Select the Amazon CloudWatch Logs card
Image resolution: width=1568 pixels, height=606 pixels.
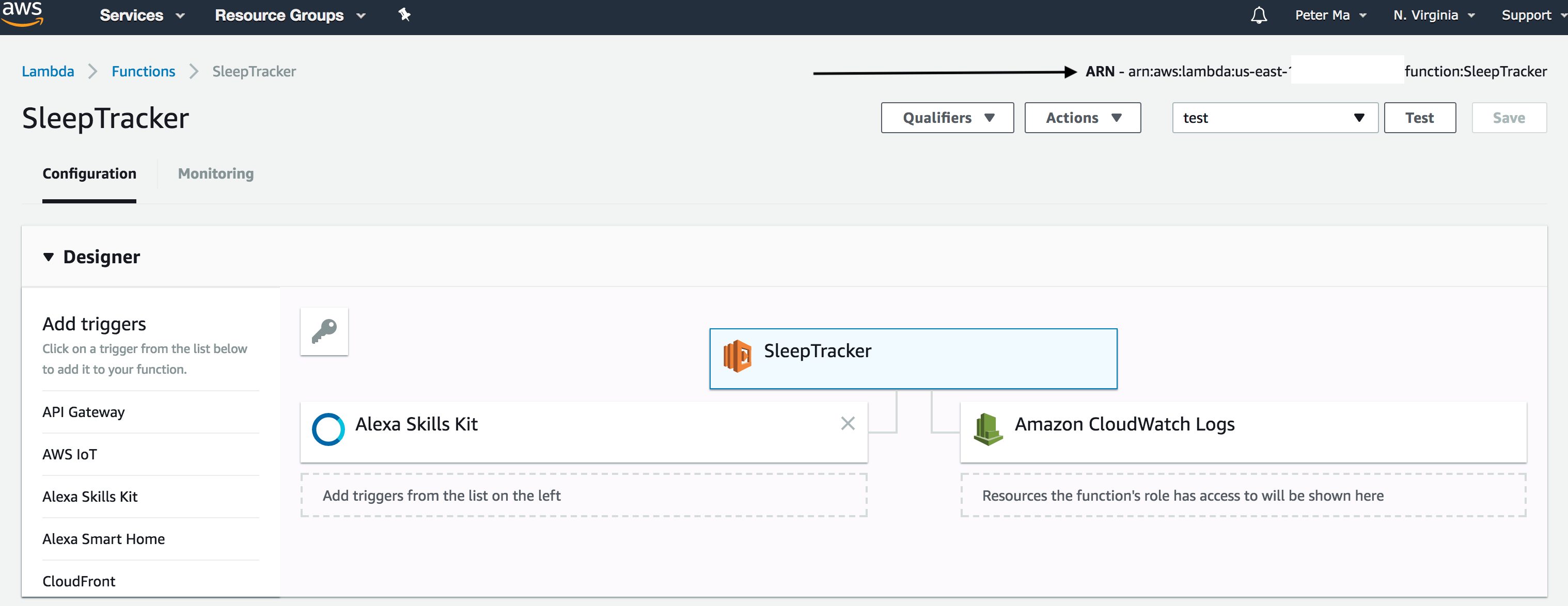(1243, 432)
